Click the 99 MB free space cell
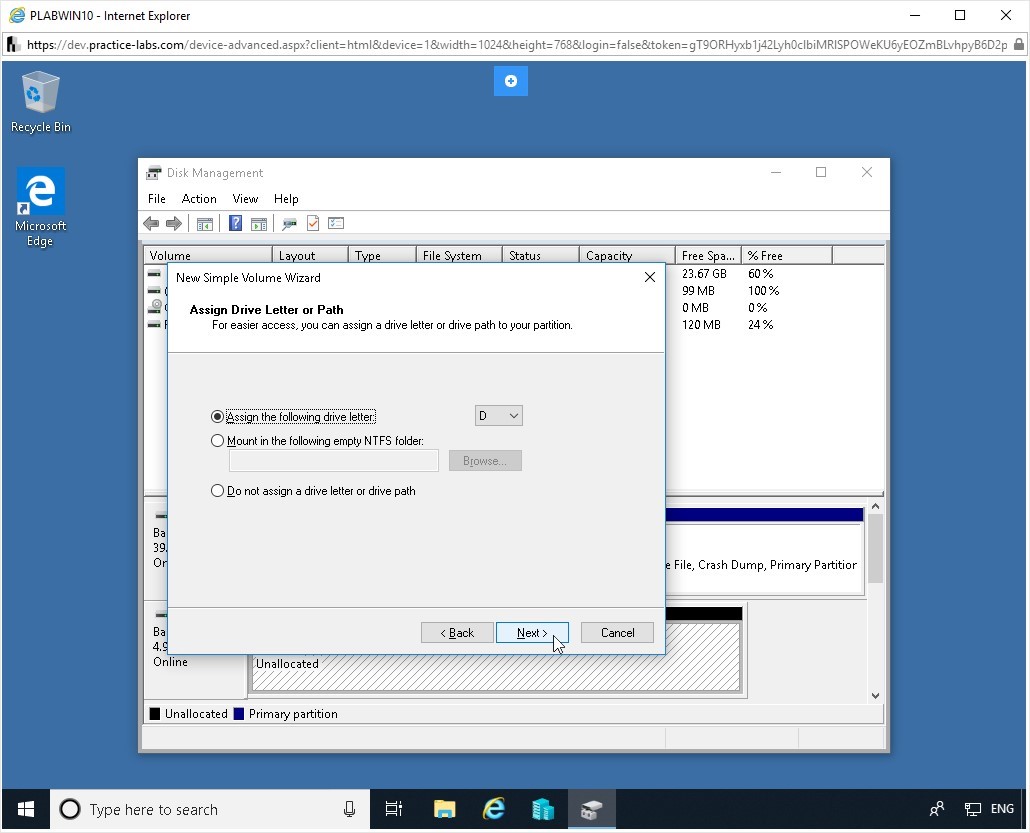Viewport: 1030px width, 833px height. 698,290
